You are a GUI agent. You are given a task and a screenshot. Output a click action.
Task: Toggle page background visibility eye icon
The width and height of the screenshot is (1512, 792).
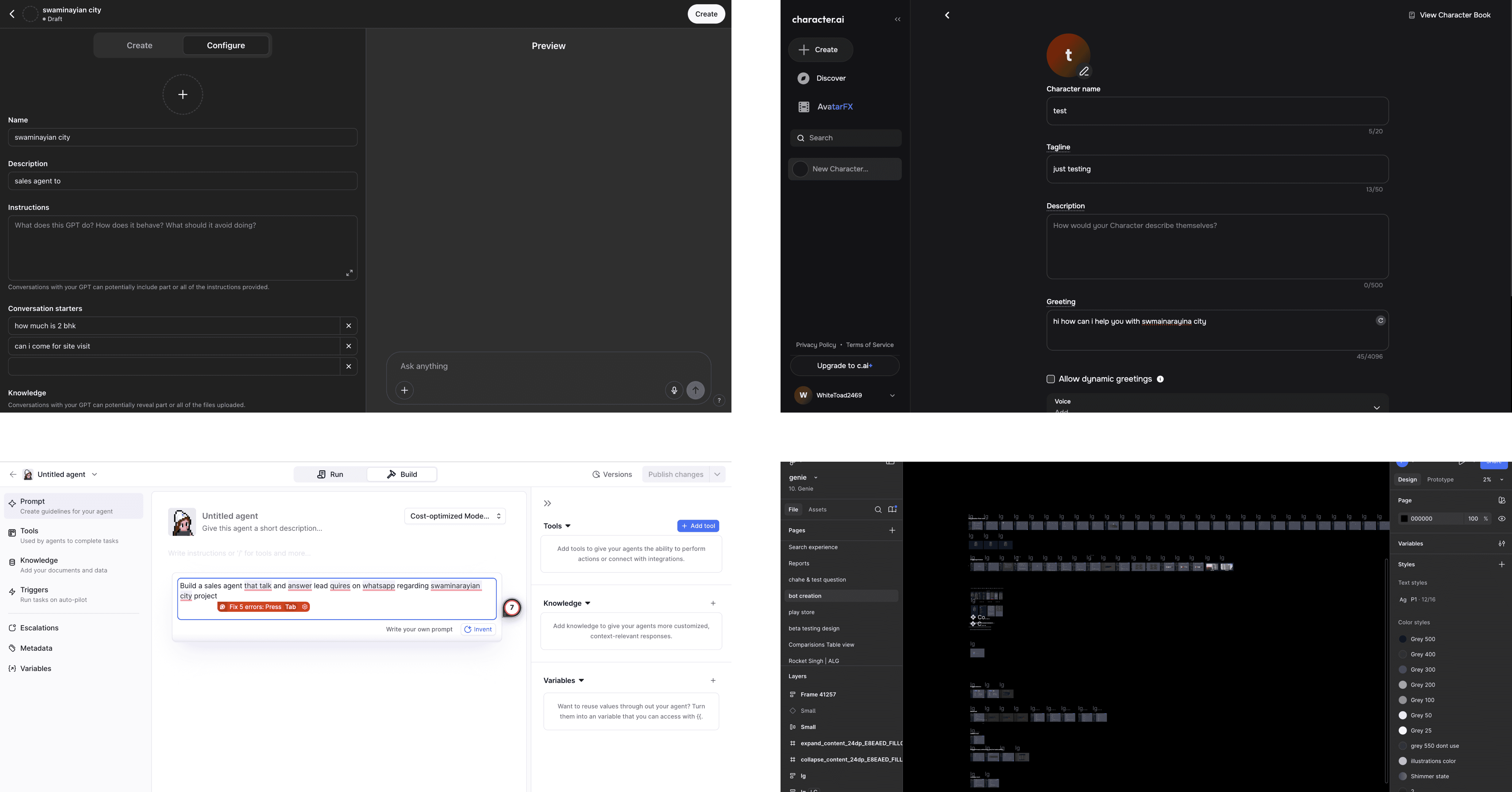1502,519
